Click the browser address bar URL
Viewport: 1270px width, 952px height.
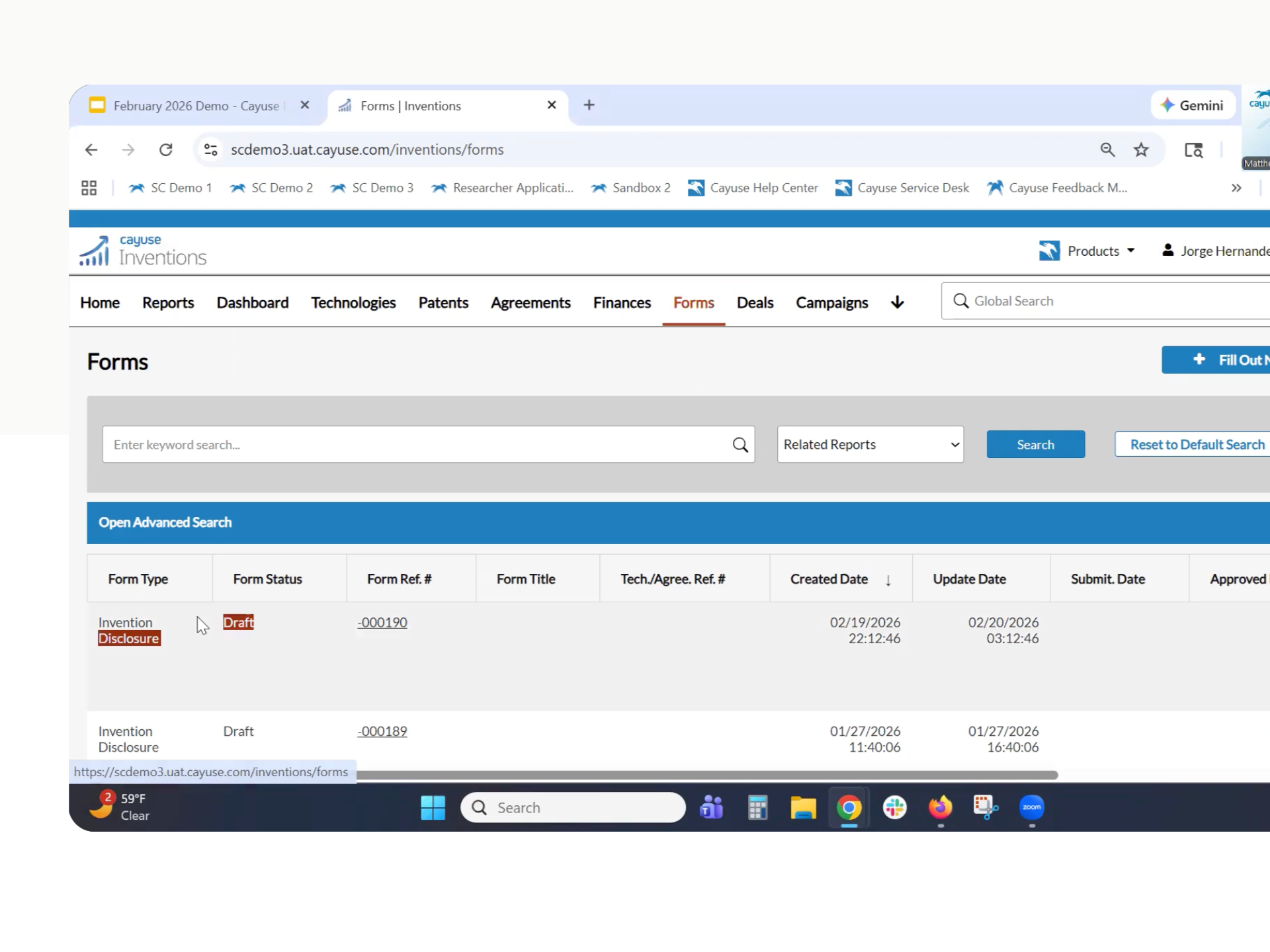click(367, 150)
